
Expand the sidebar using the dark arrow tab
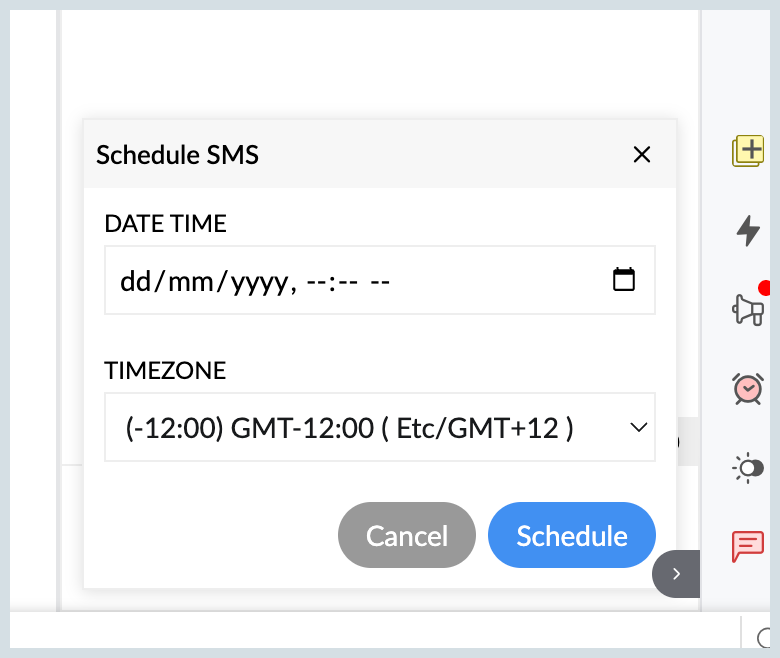coord(677,574)
